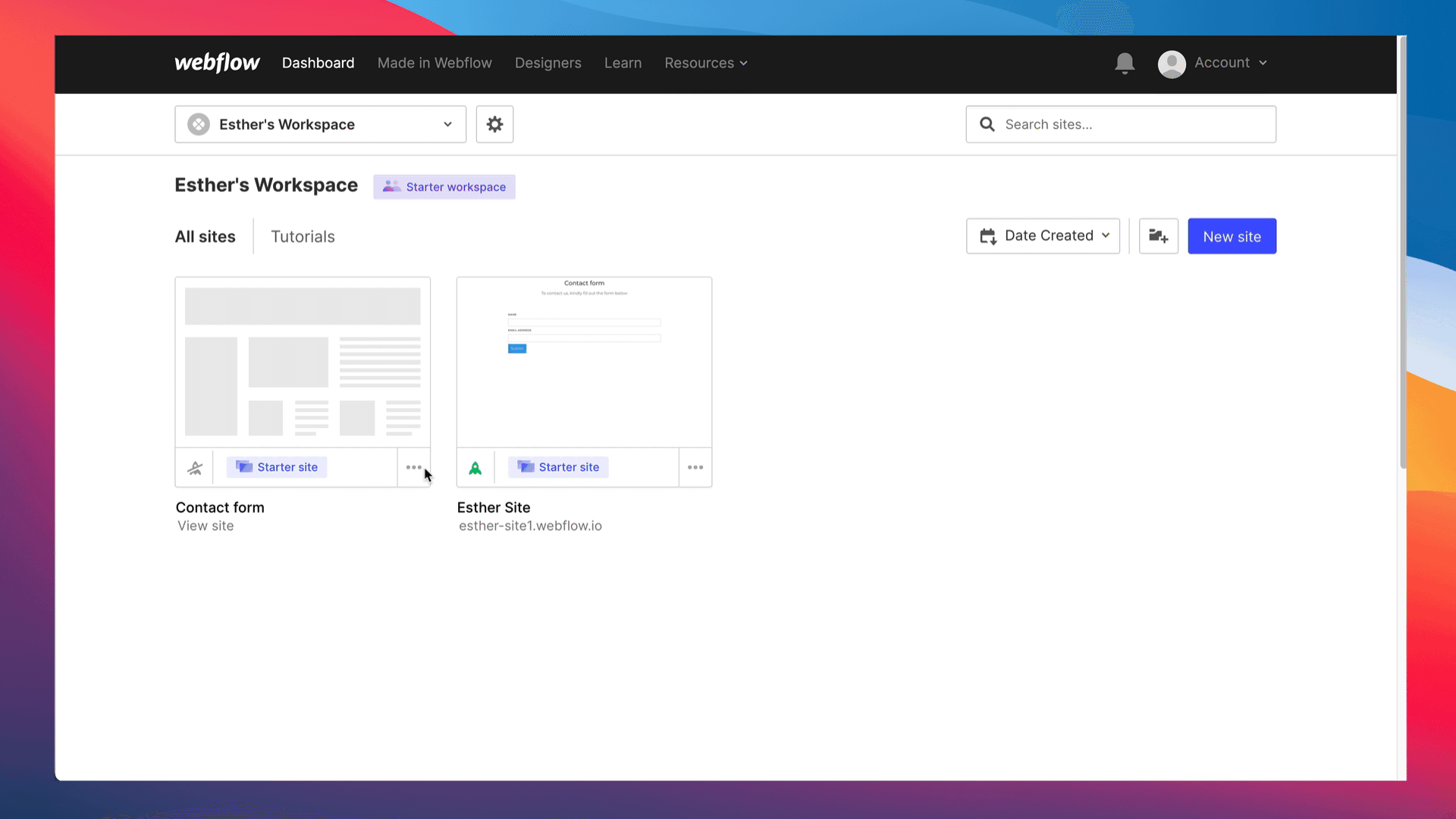Click unpublished status icon on Contact form
The width and height of the screenshot is (1456, 819).
pos(195,468)
